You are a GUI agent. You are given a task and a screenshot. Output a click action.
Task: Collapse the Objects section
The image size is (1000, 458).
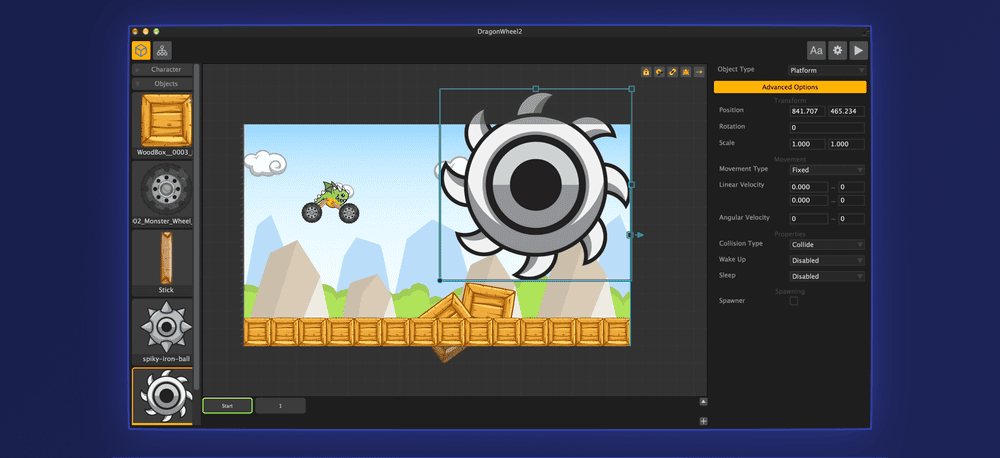165,84
